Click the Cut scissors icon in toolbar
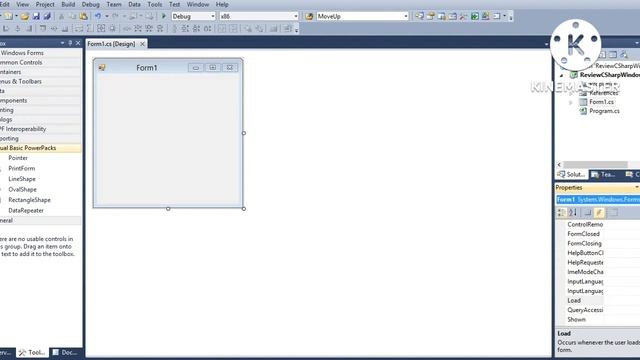The width and height of the screenshot is (640, 360). click(x=61, y=16)
